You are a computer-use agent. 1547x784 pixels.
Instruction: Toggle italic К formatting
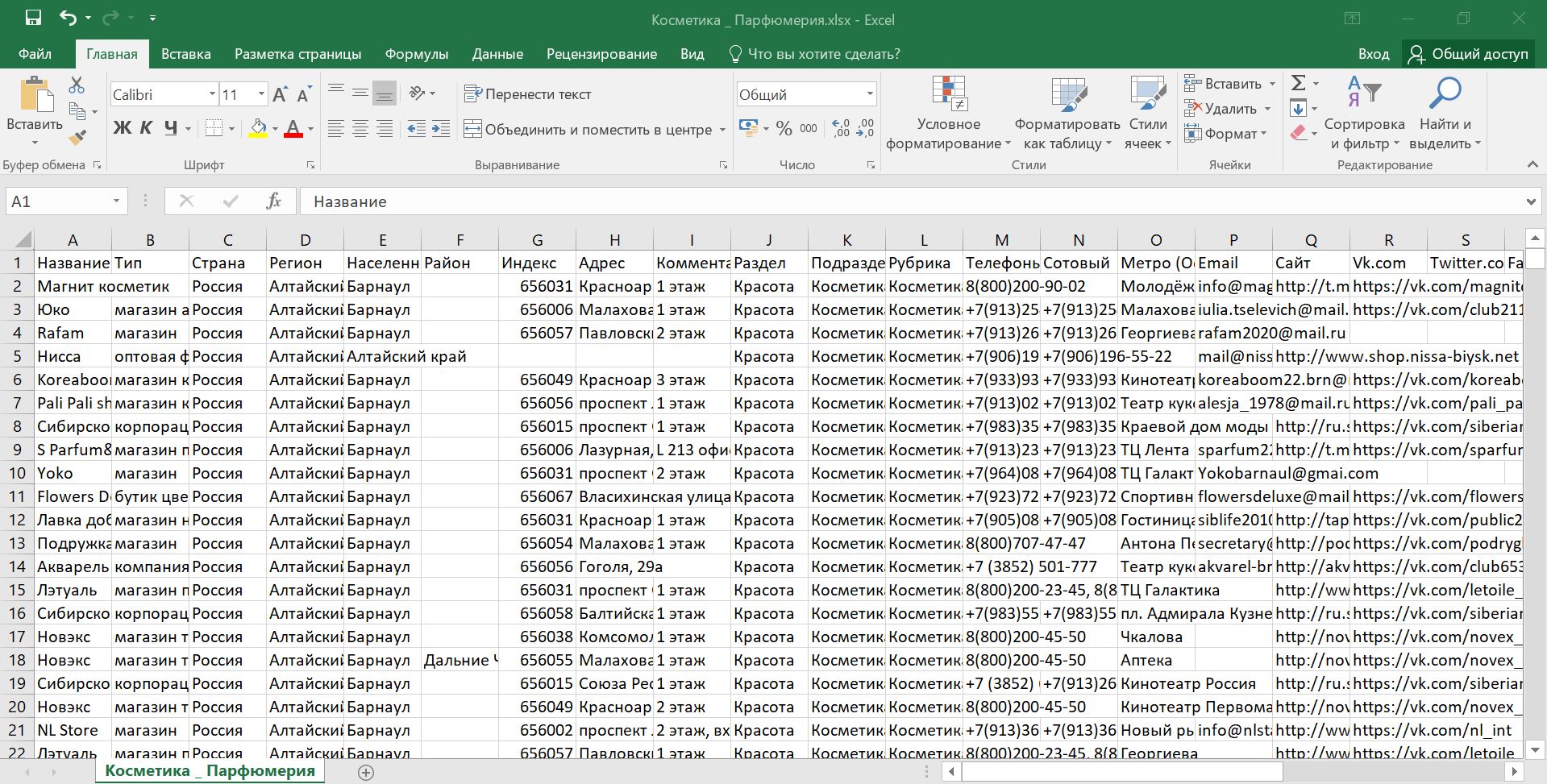(146, 128)
